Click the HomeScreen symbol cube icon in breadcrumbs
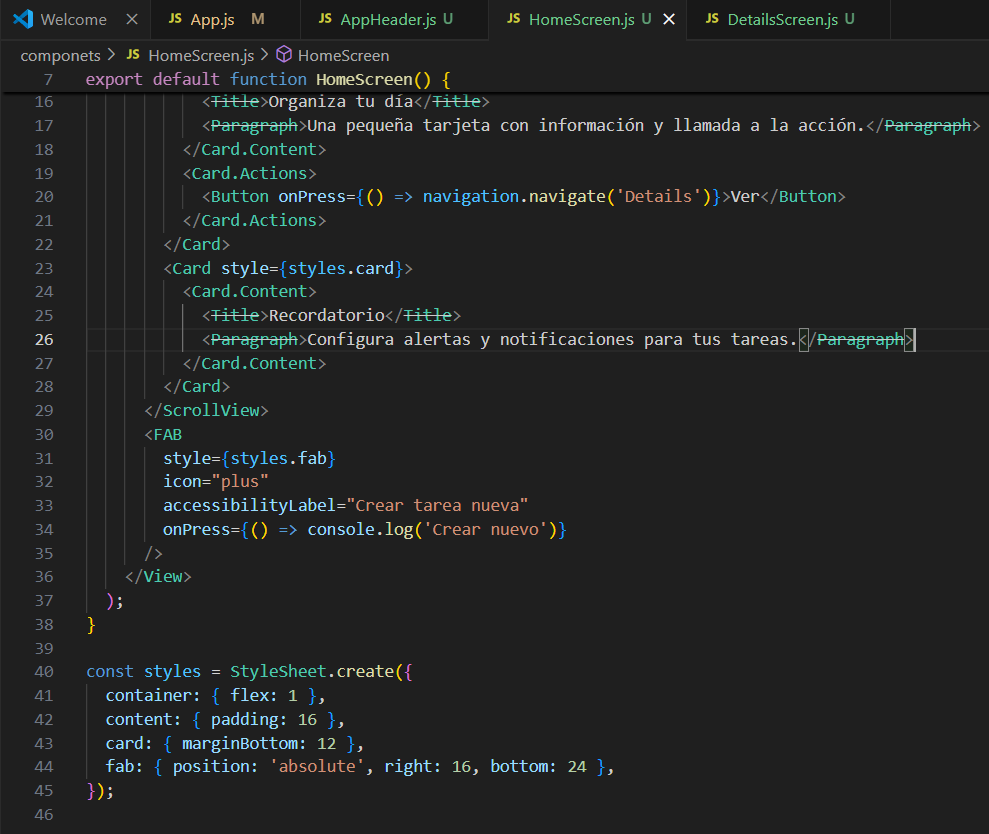Screen dimensions: 989x834 click(x=284, y=55)
